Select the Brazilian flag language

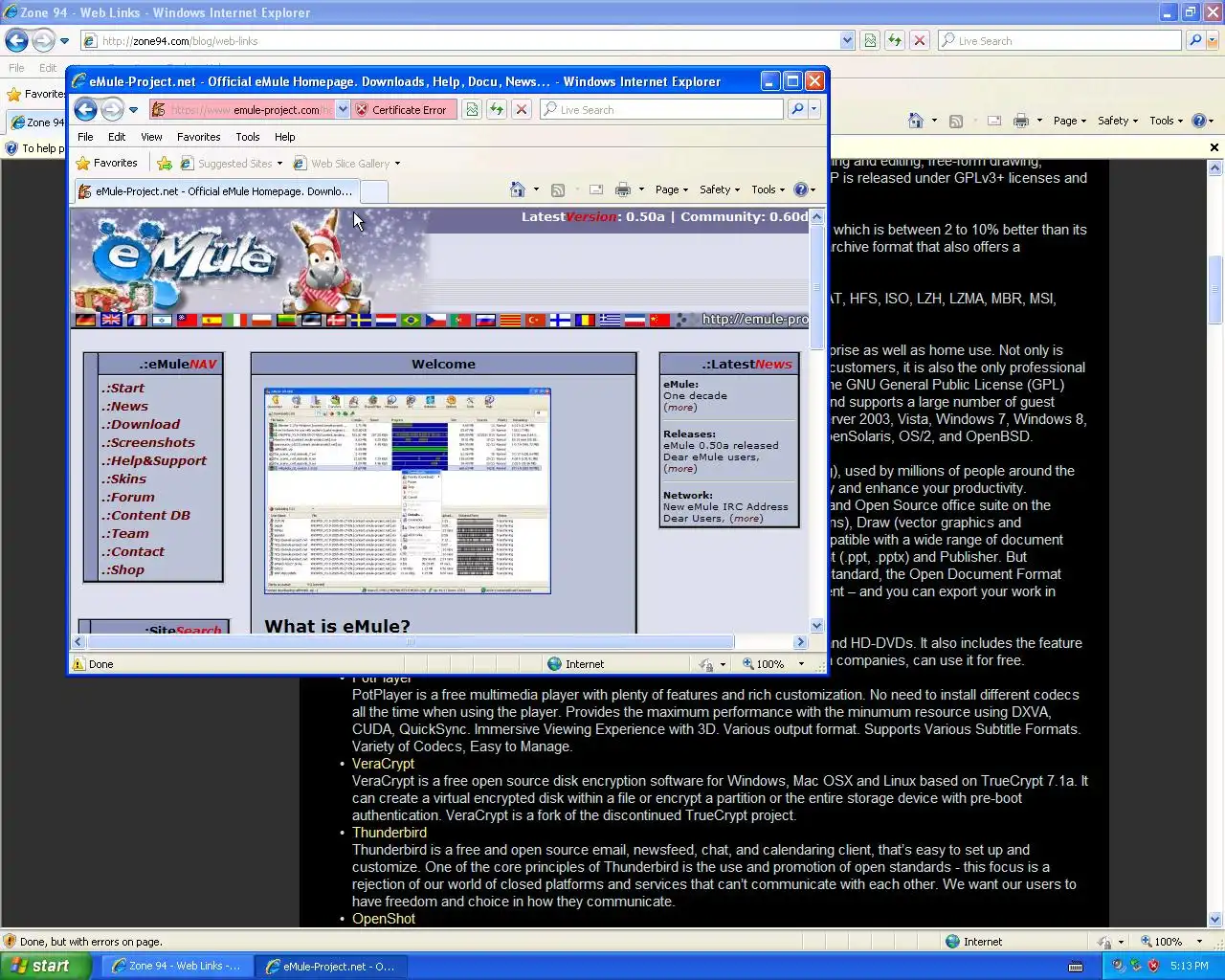tap(412, 320)
